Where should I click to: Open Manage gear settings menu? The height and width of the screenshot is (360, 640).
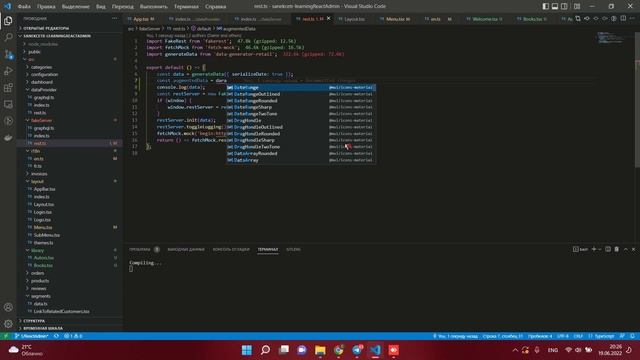(x=8, y=324)
